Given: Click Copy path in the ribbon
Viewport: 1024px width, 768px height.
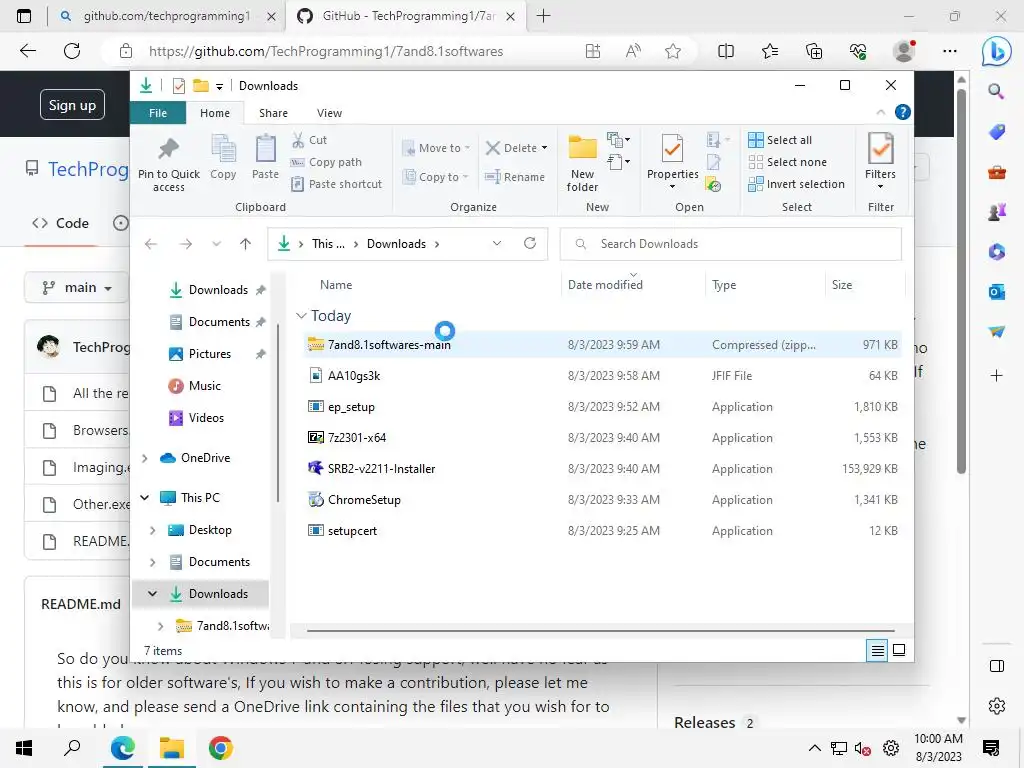Looking at the screenshot, I should pyautogui.click(x=327, y=162).
